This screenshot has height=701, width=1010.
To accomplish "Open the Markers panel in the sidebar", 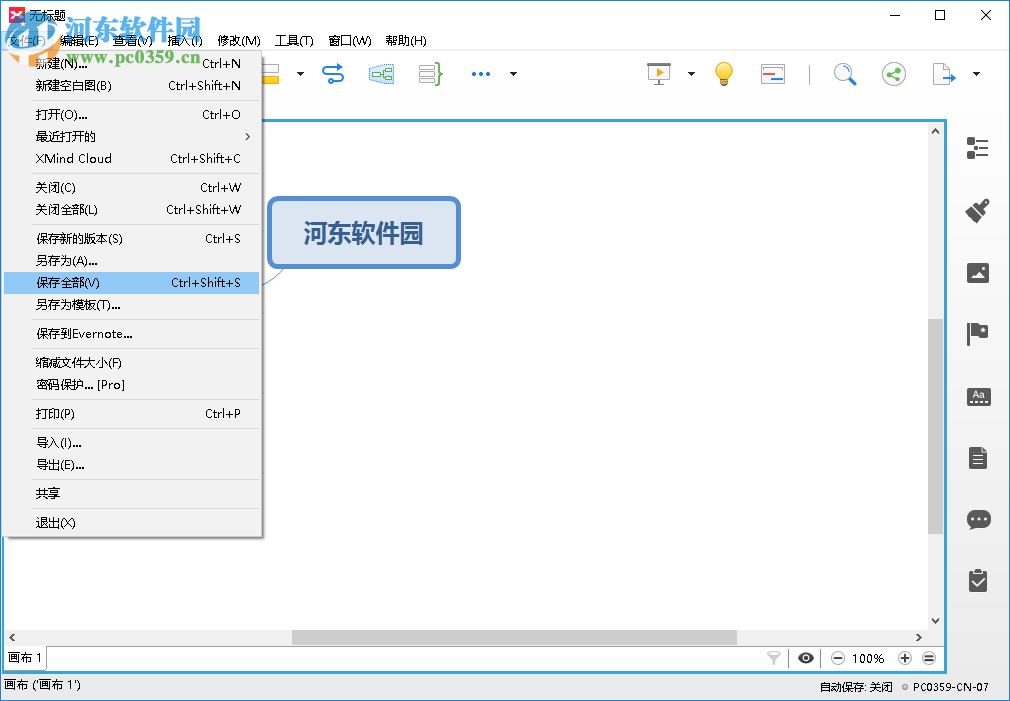I will point(978,334).
